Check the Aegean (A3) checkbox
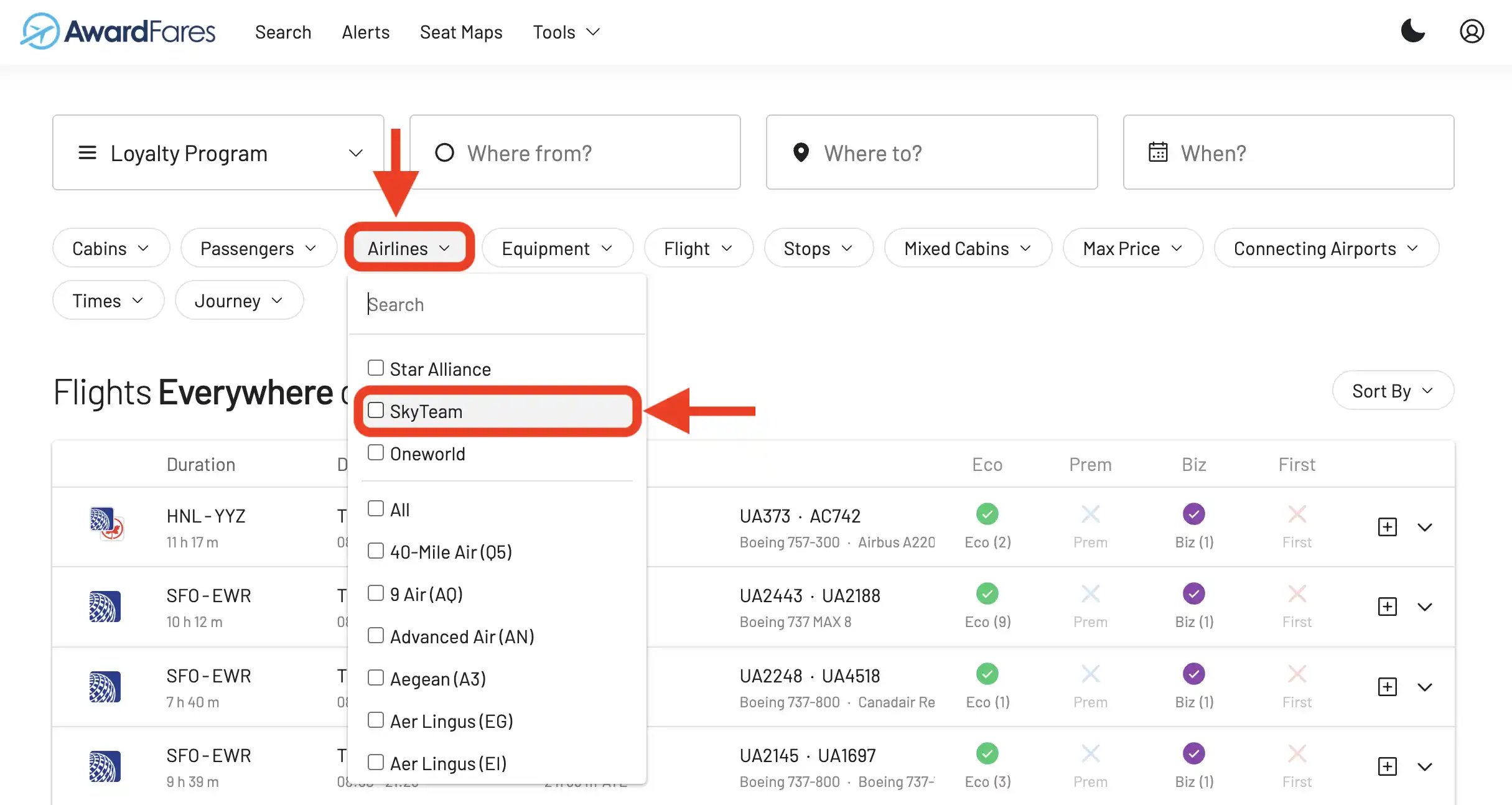The height and width of the screenshot is (805, 1512). 375,677
